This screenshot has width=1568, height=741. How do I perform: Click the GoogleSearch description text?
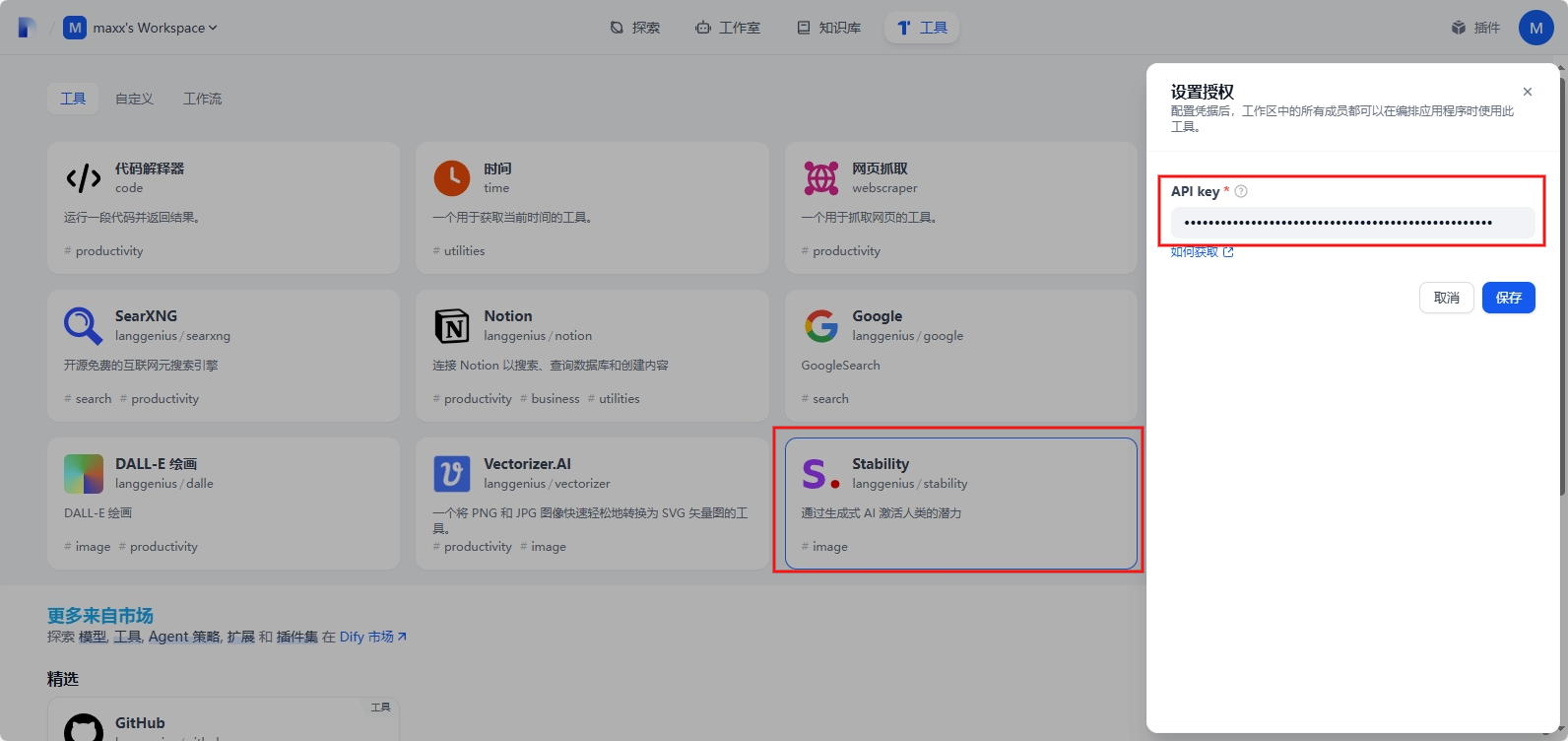(840, 366)
